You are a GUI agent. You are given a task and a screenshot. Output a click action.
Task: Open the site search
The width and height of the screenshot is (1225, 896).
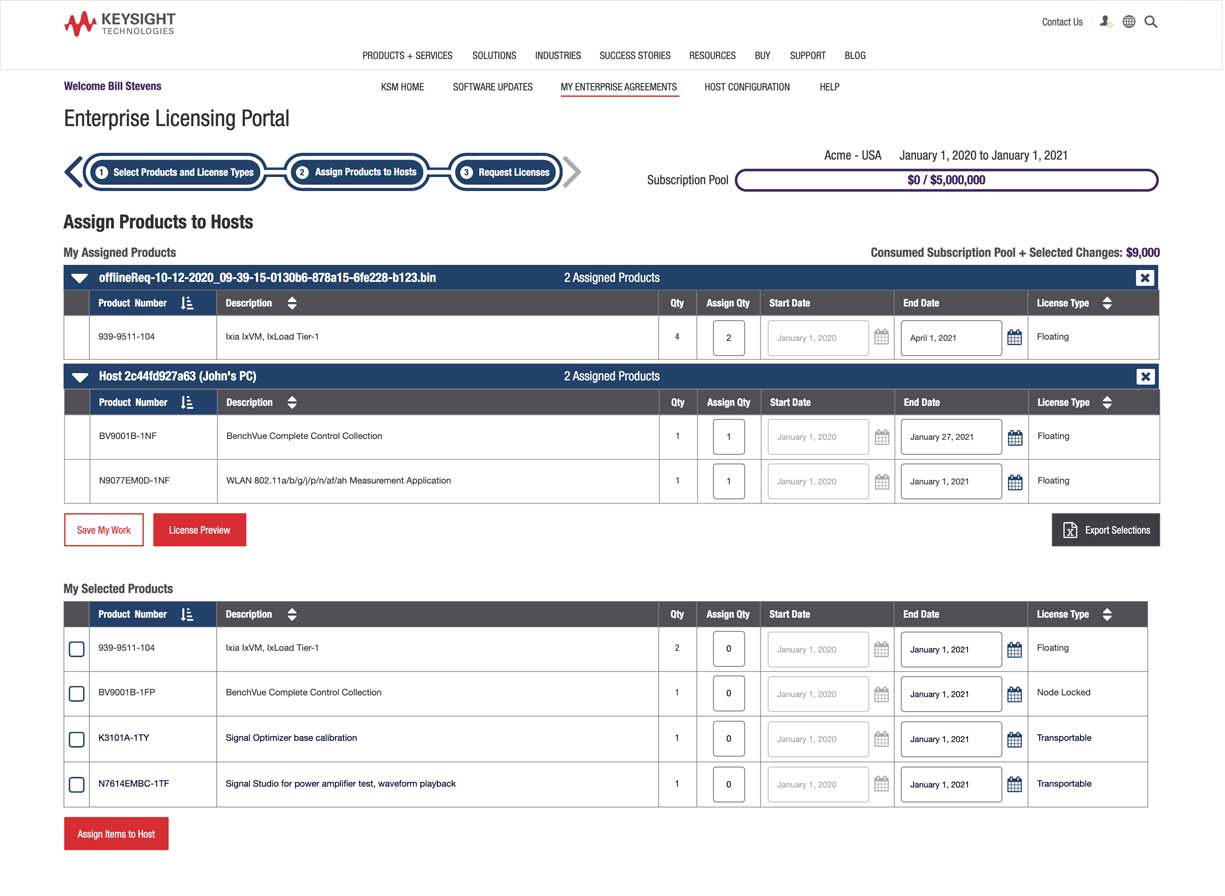(1150, 21)
